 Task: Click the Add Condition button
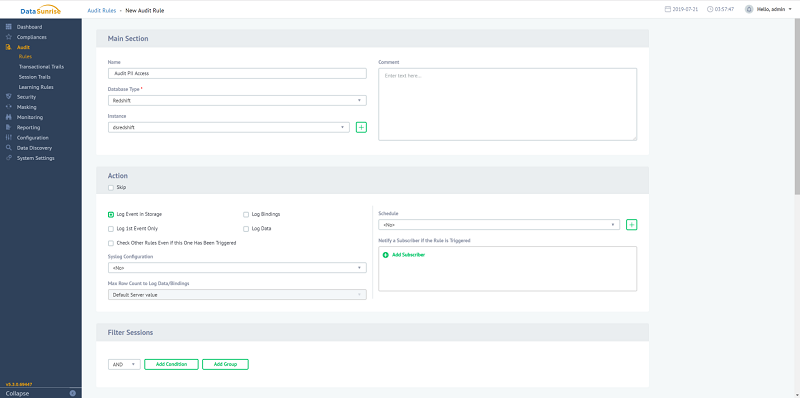pos(171,364)
